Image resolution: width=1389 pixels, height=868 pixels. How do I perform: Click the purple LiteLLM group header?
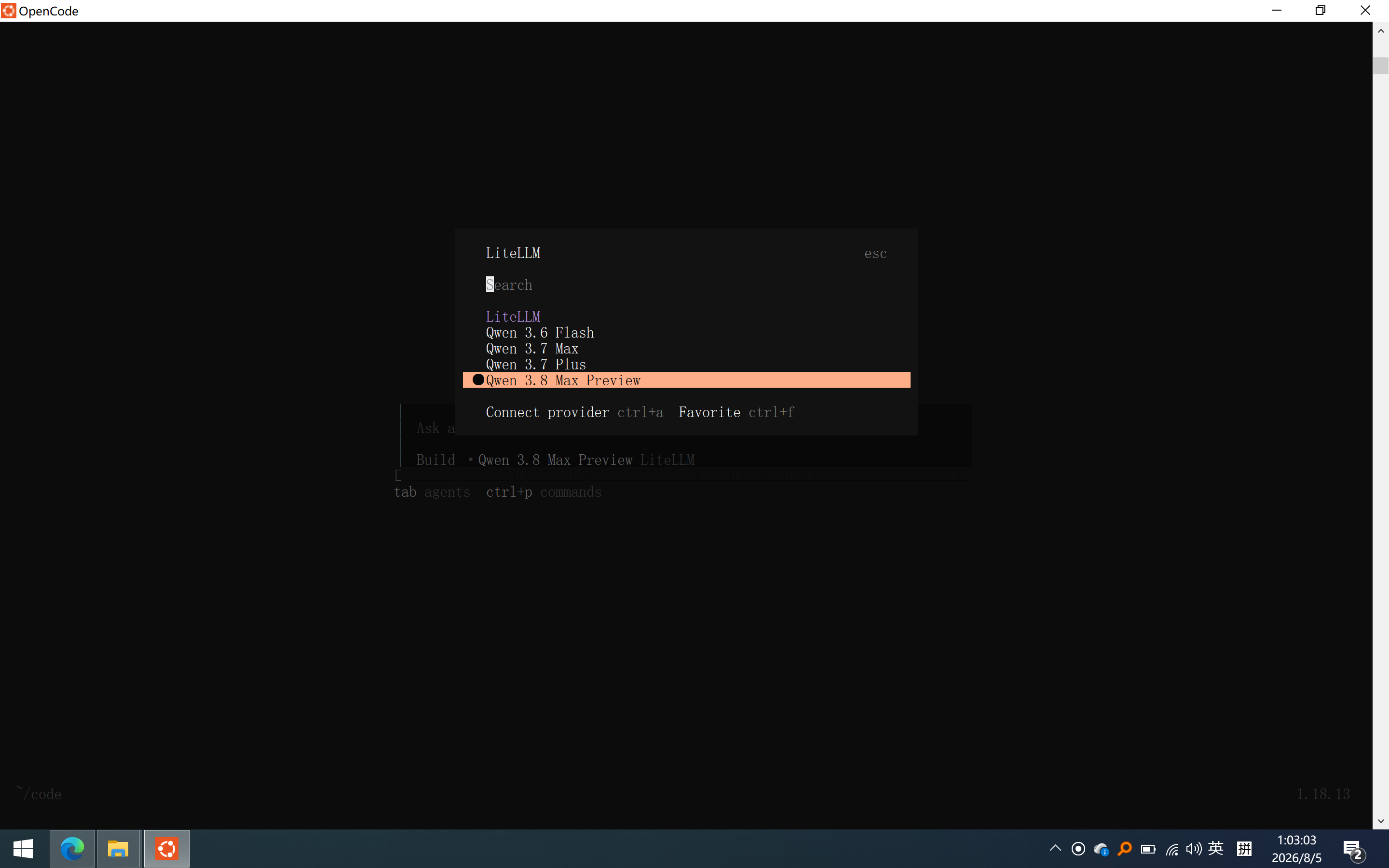tap(513, 316)
